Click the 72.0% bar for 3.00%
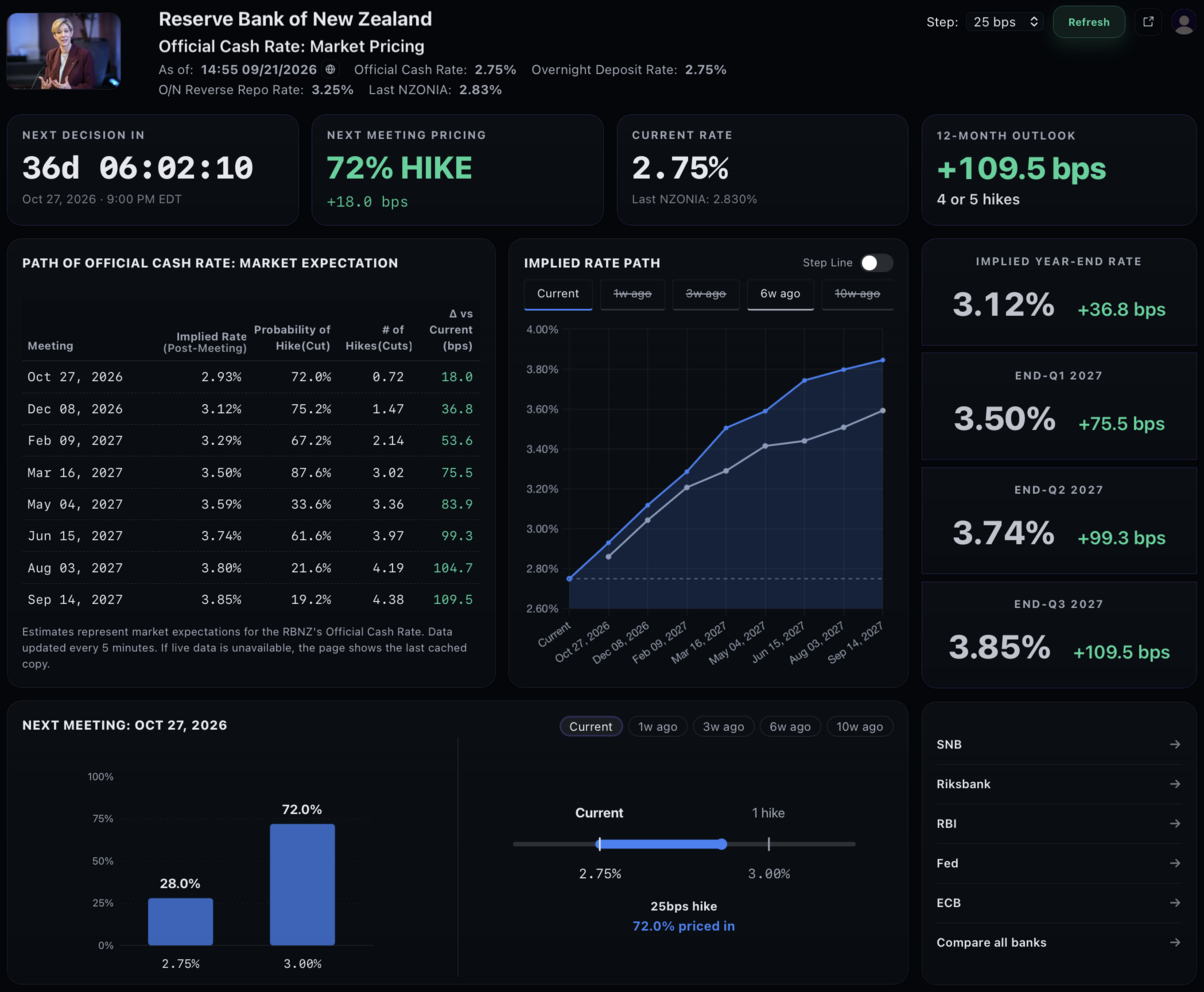This screenshot has height=992, width=1204. (x=302, y=884)
